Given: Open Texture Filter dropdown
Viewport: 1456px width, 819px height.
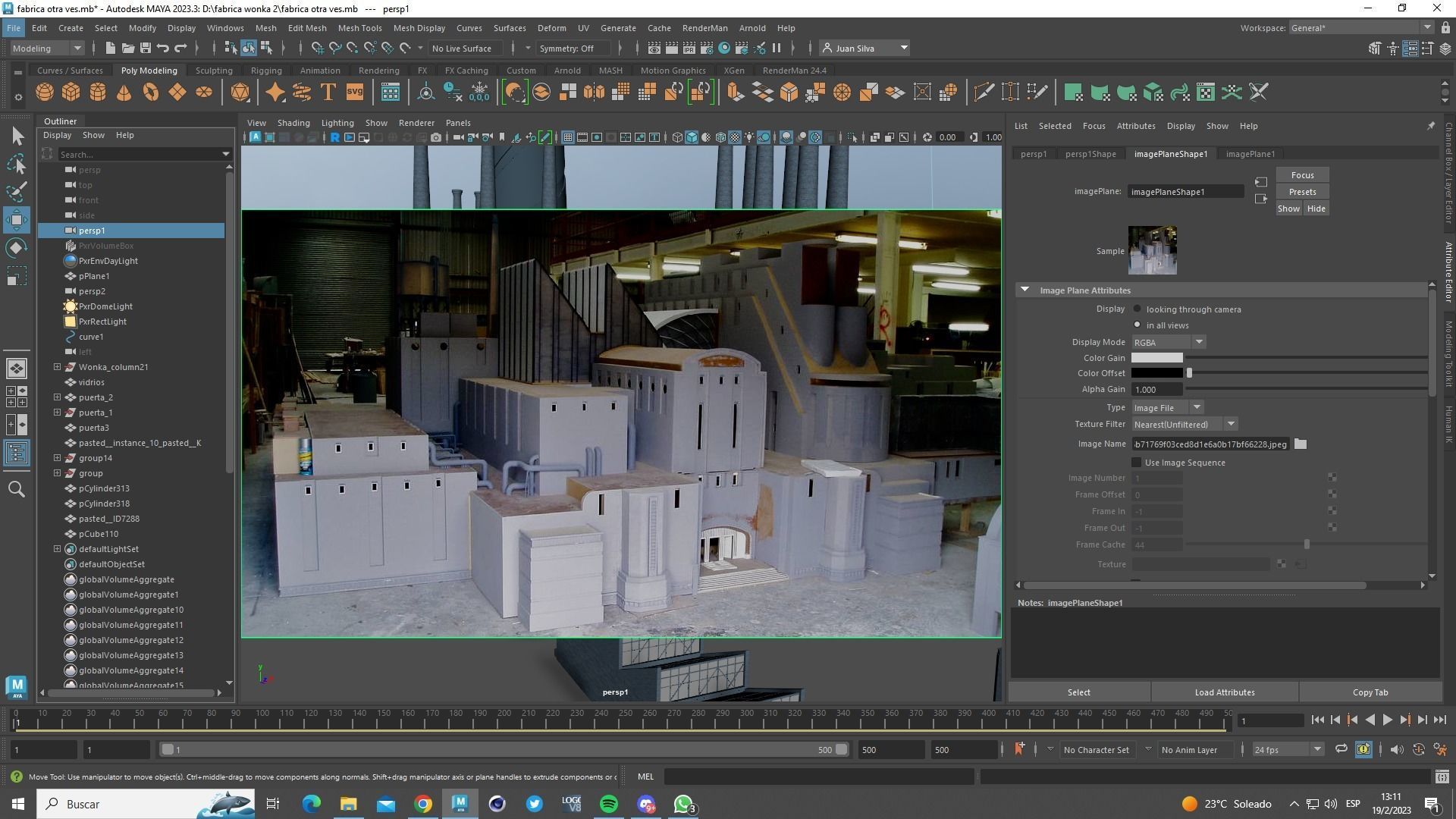Looking at the screenshot, I should (x=1185, y=425).
